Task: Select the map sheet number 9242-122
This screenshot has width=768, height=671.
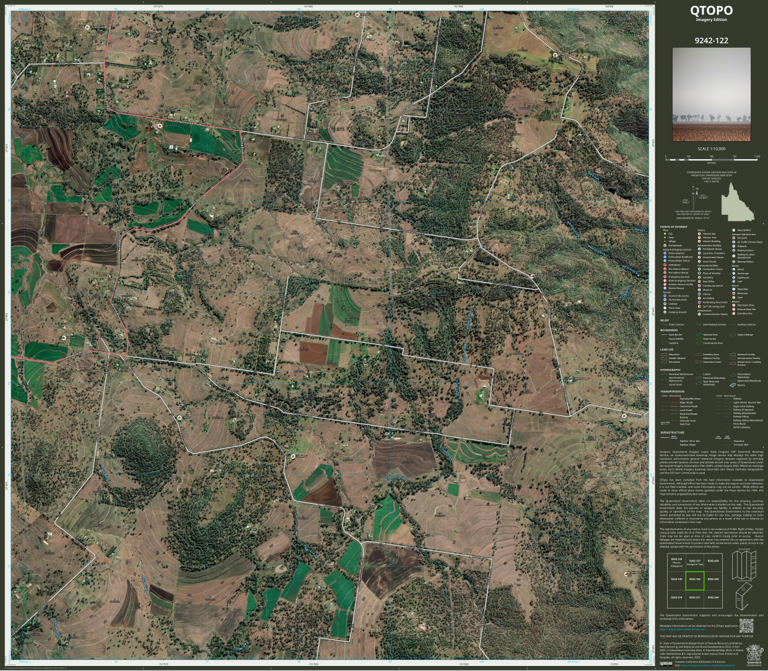Action: pyautogui.click(x=711, y=40)
